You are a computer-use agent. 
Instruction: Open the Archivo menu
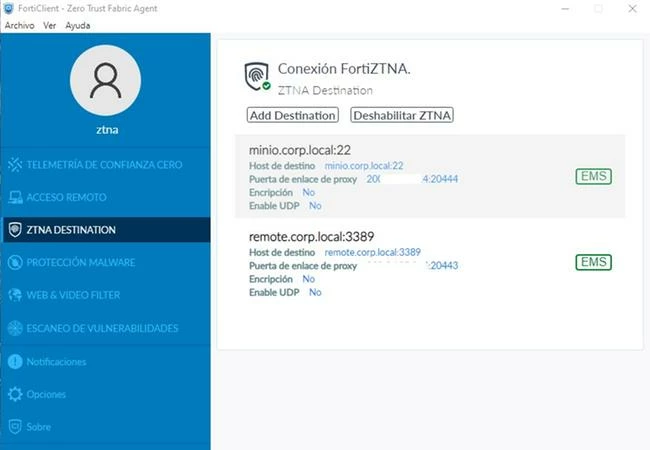point(19,26)
